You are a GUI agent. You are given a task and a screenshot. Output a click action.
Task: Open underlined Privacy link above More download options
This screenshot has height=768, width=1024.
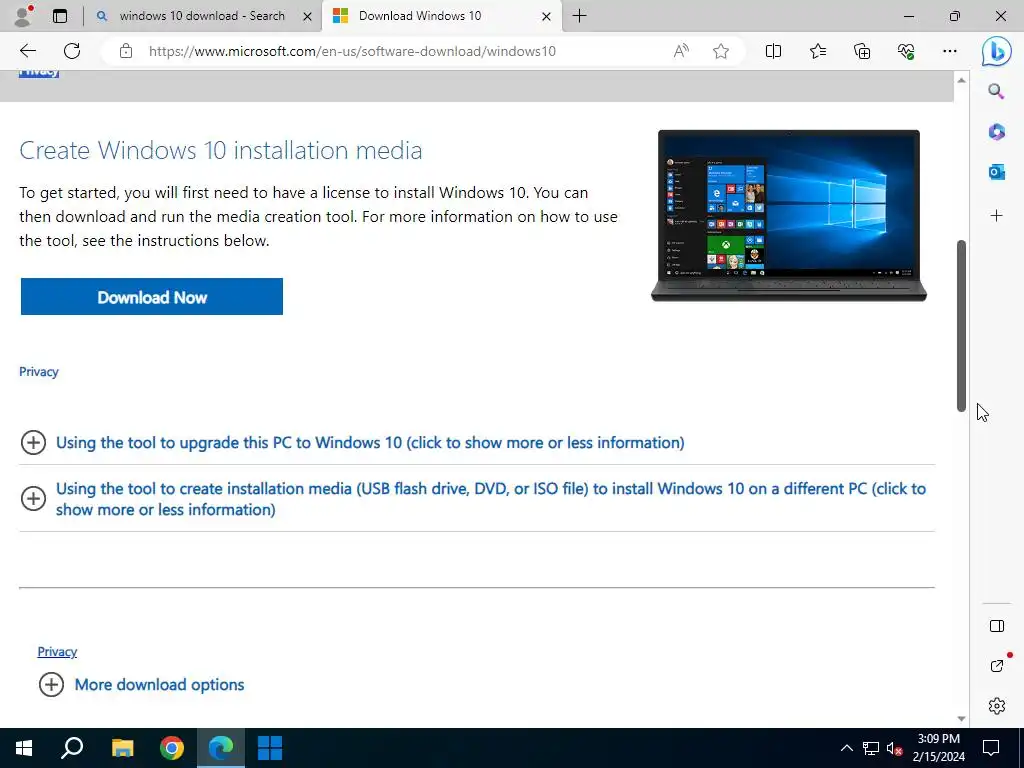(x=57, y=651)
